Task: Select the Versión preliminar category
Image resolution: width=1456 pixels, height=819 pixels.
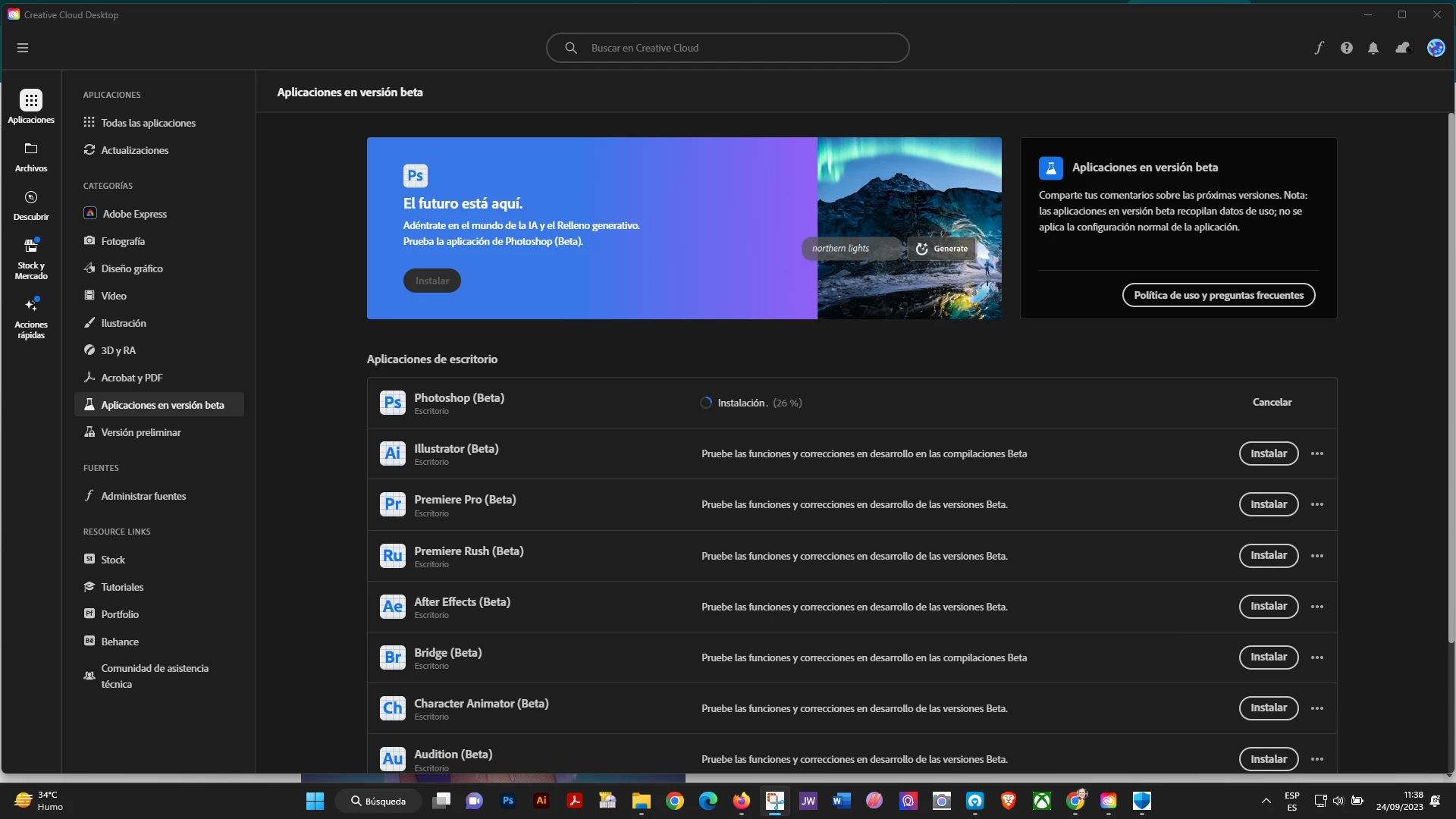Action: [141, 432]
